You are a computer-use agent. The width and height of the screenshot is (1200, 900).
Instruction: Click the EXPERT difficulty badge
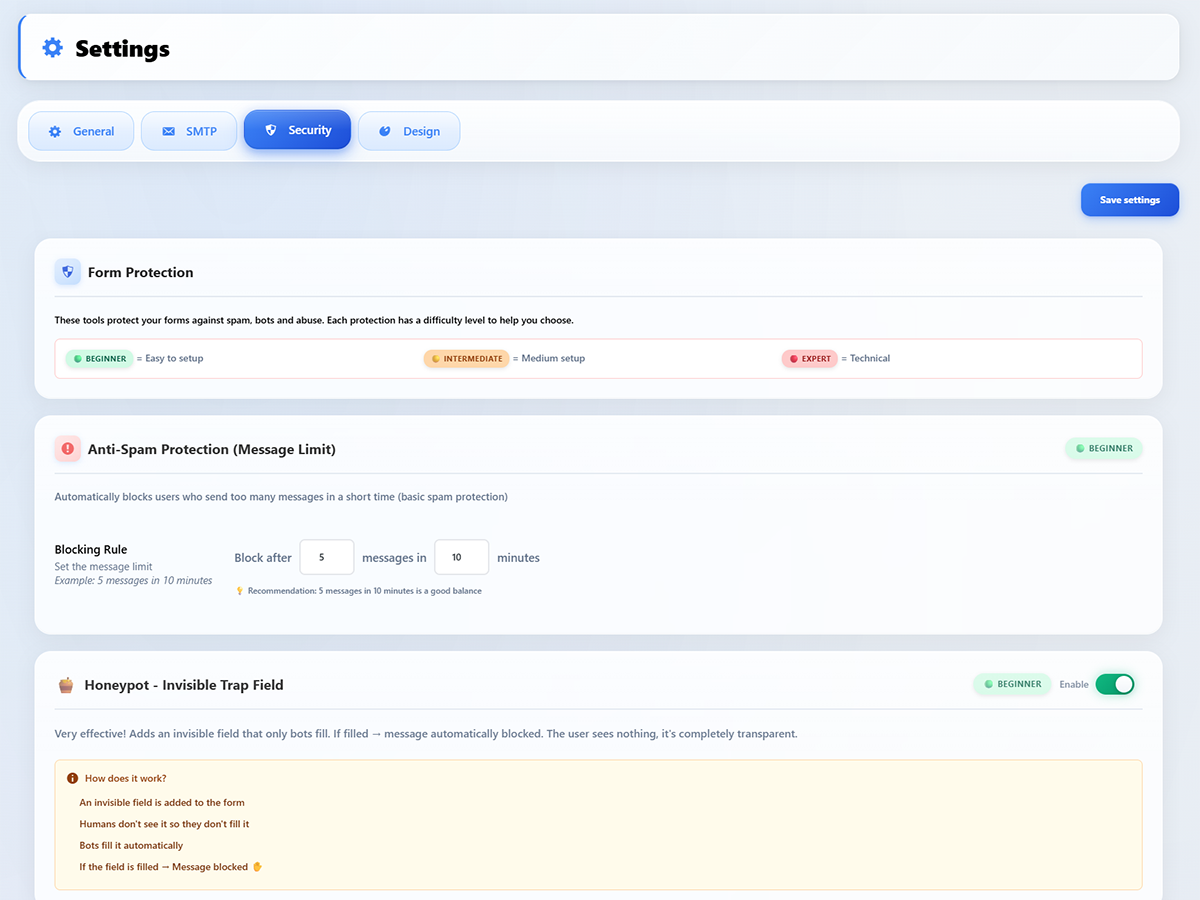coord(809,358)
